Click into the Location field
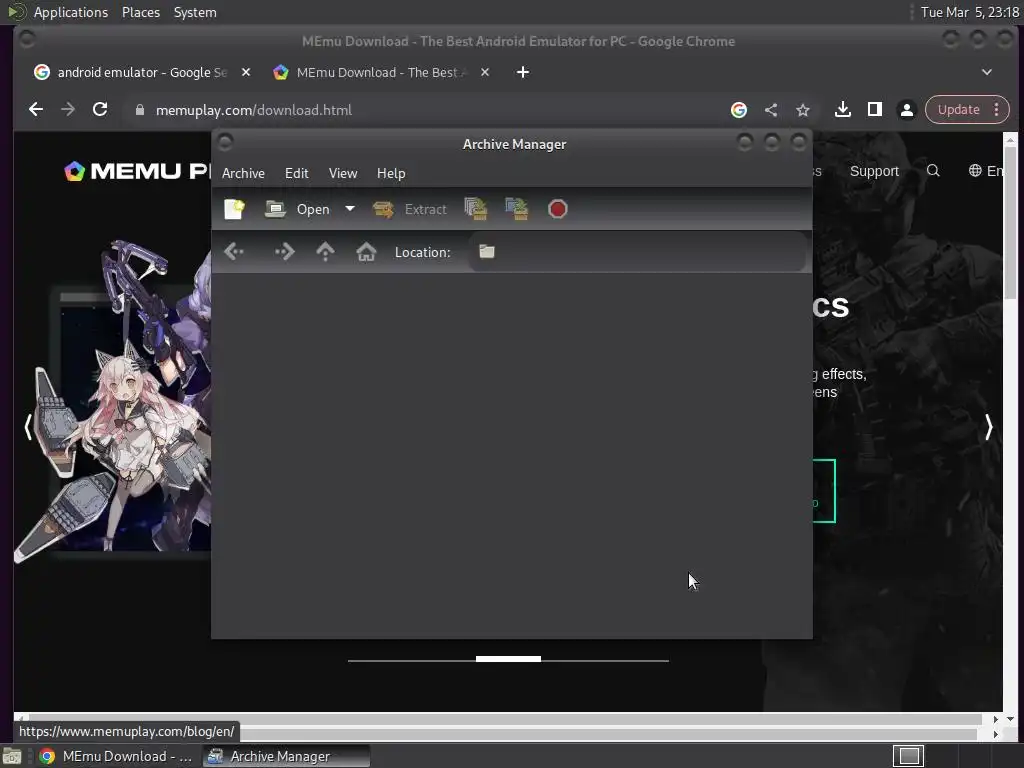 click(637, 251)
